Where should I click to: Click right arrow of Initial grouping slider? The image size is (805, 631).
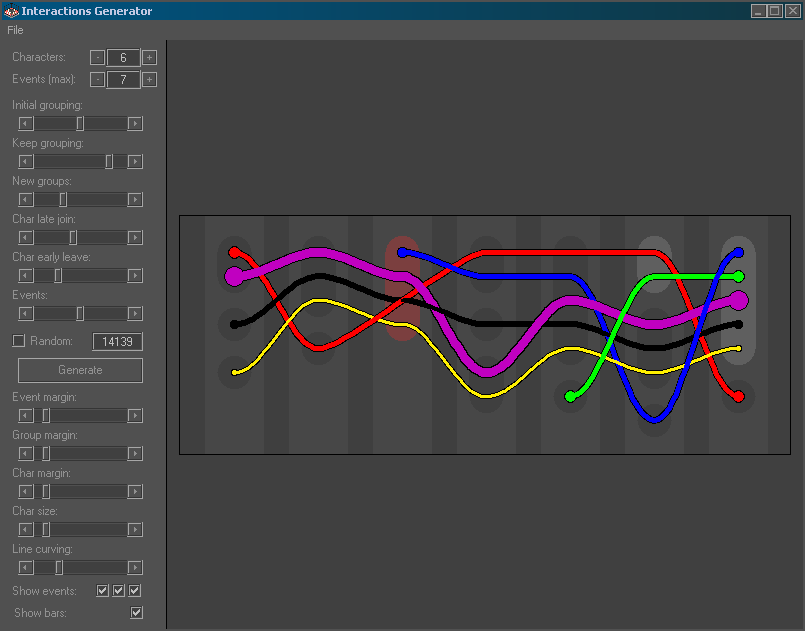tap(135, 124)
